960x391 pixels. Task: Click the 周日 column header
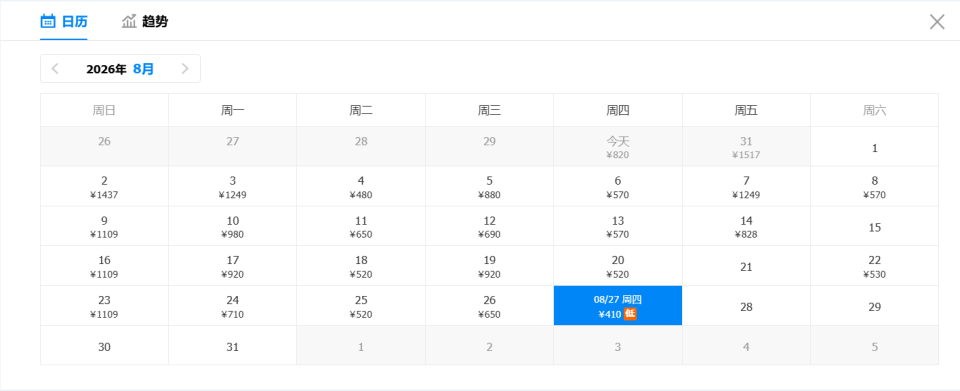(104, 110)
